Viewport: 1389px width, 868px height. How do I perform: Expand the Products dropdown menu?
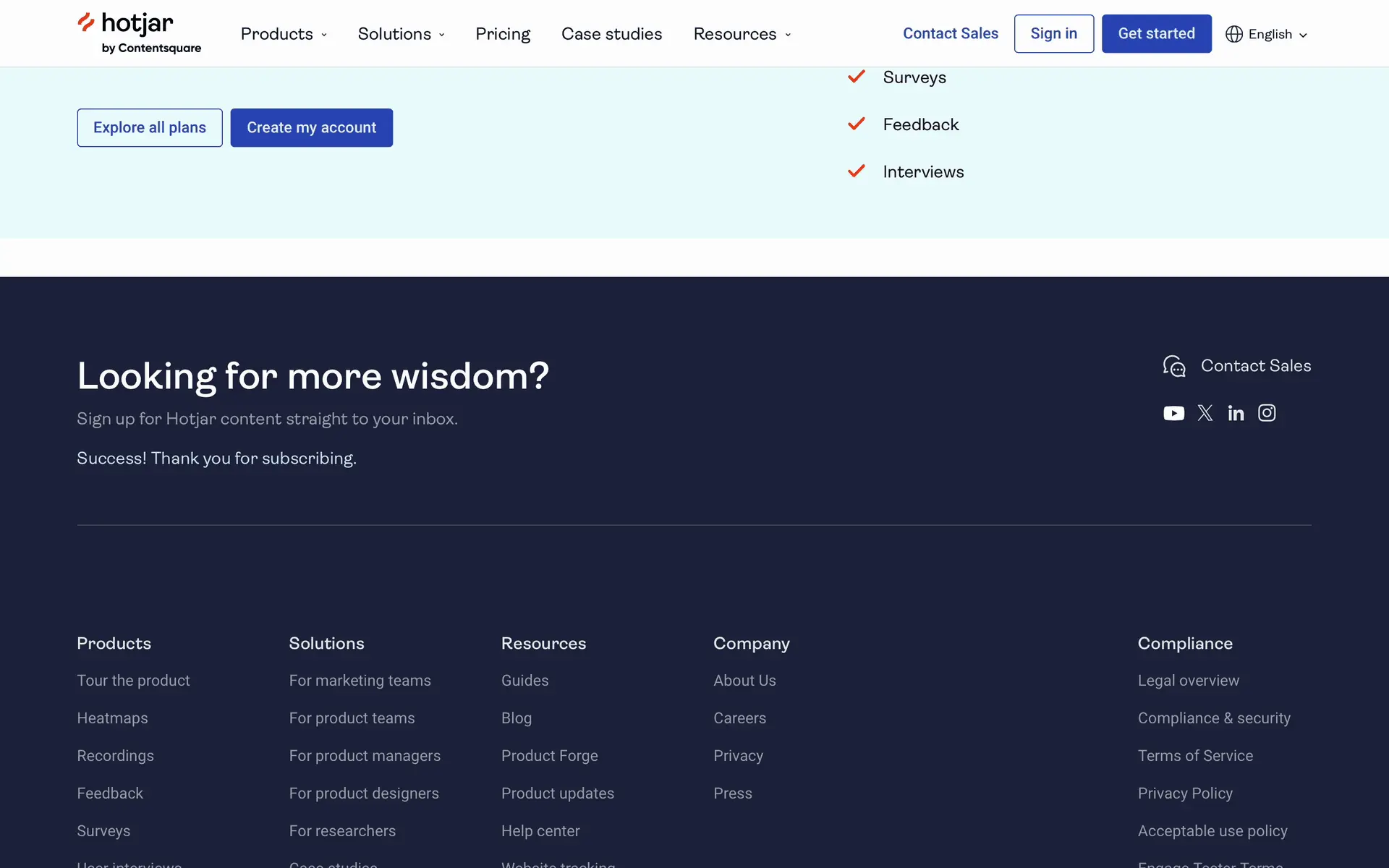(x=284, y=34)
